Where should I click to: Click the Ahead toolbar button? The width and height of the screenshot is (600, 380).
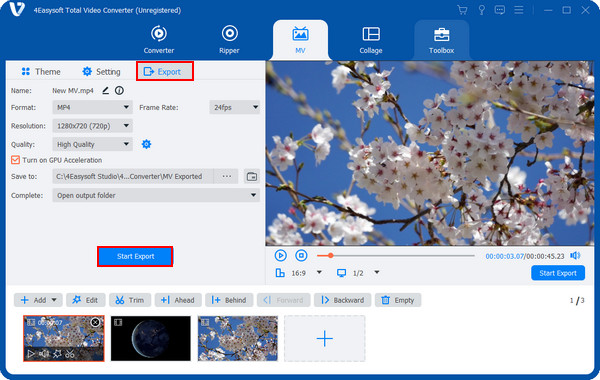point(178,300)
